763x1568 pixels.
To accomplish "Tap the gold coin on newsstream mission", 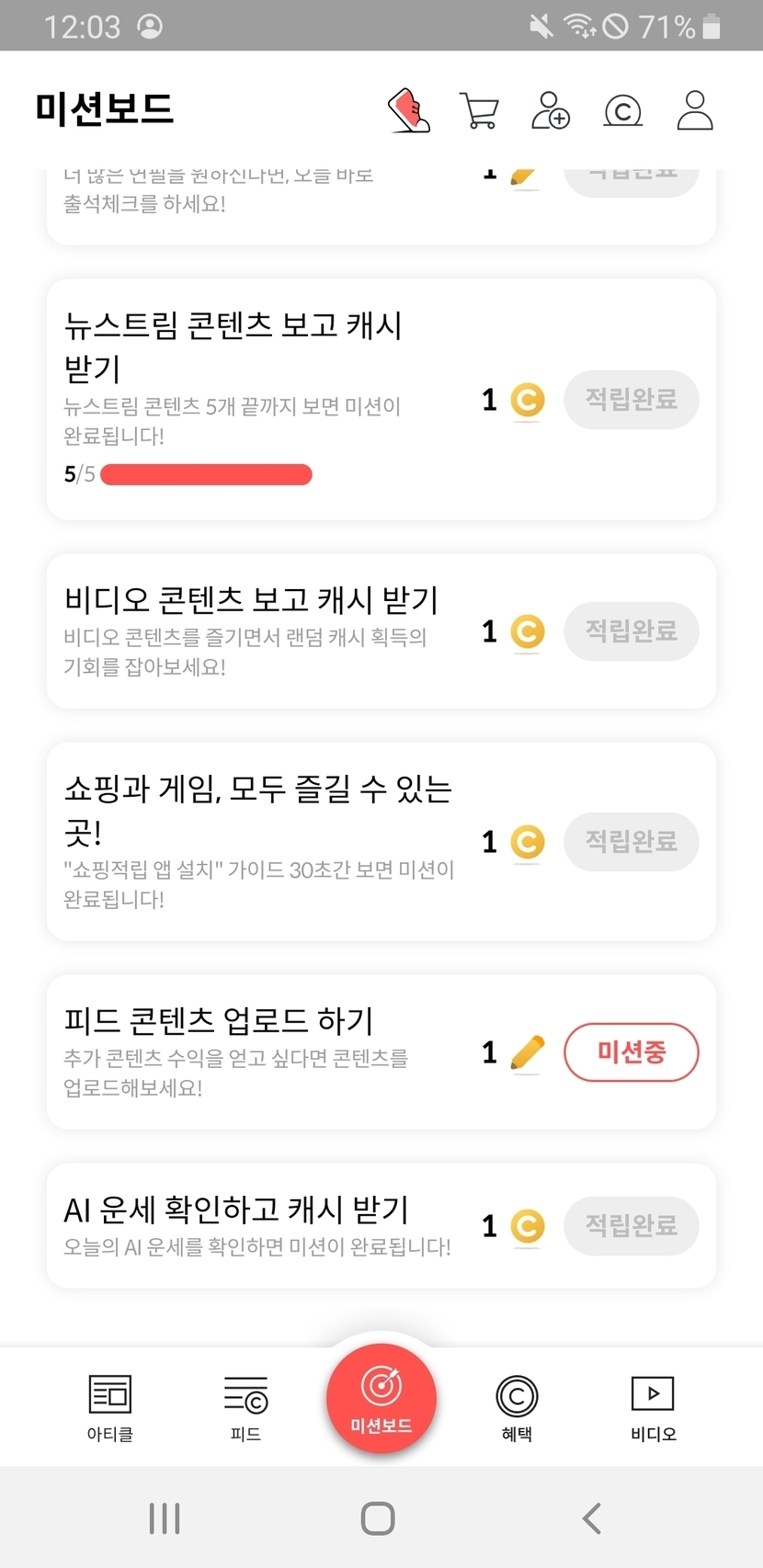I will pos(528,401).
